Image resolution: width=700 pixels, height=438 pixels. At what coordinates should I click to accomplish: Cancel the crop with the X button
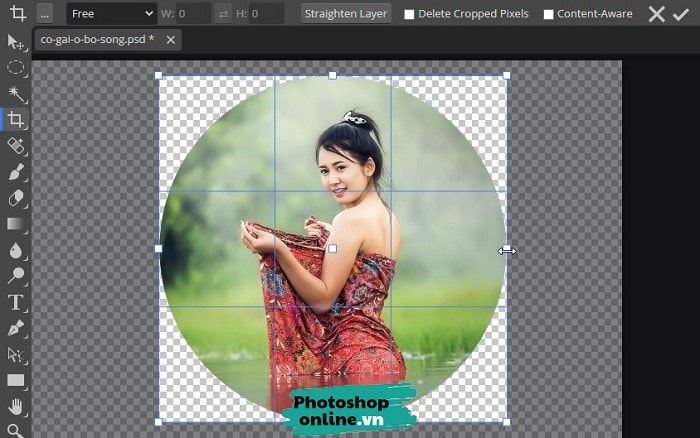pyautogui.click(x=656, y=14)
